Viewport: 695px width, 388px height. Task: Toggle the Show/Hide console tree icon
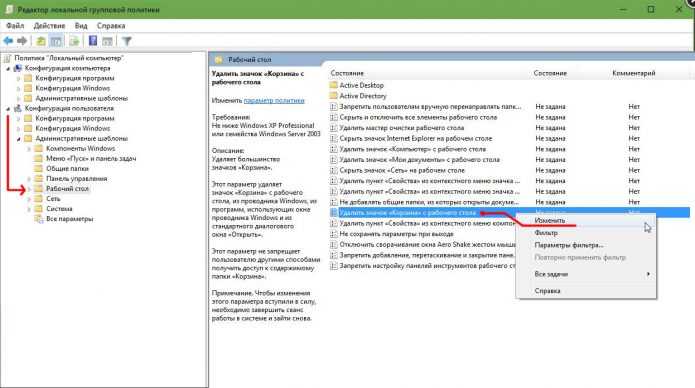[56, 41]
